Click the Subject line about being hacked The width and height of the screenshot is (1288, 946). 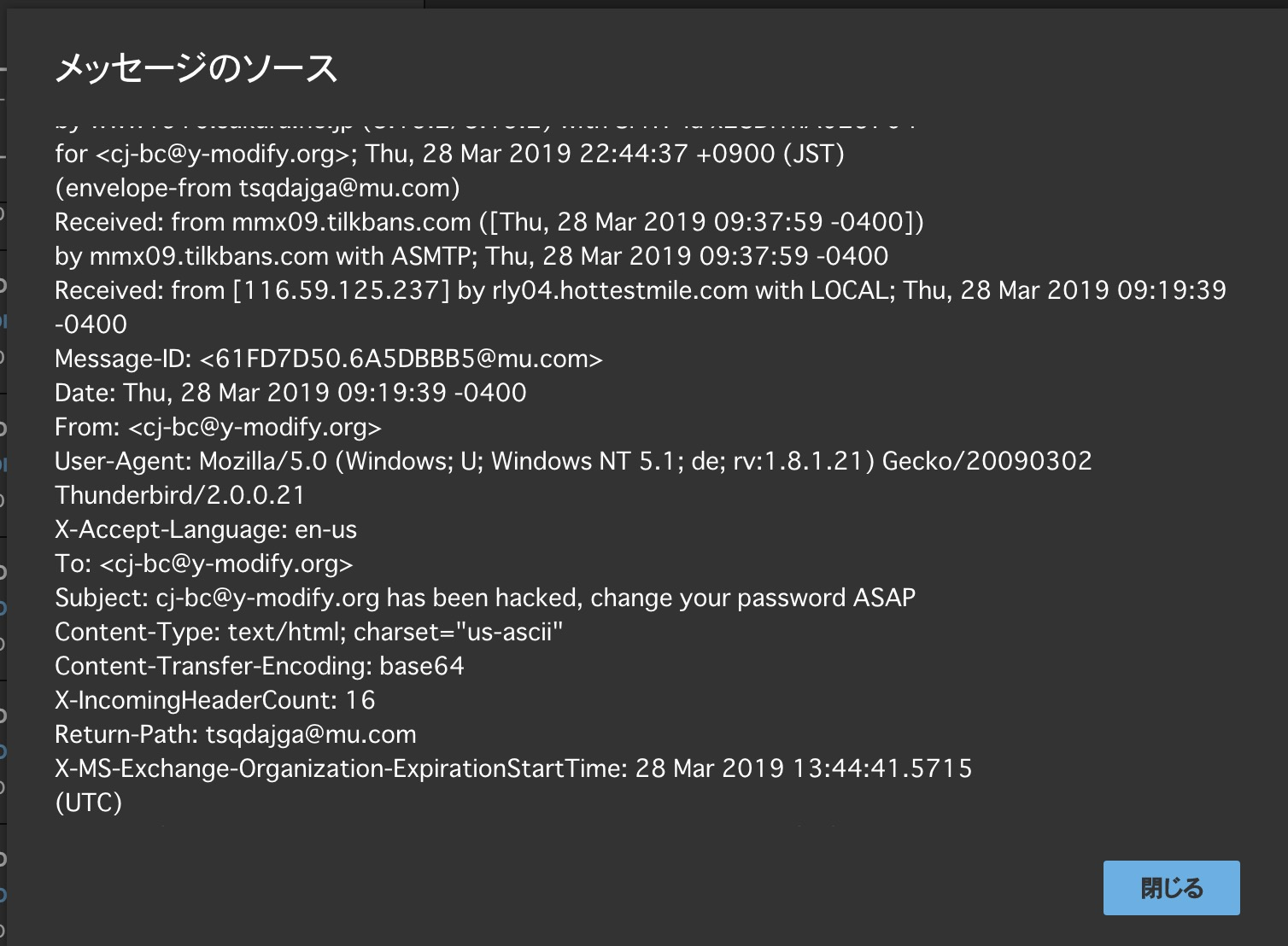pos(485,598)
